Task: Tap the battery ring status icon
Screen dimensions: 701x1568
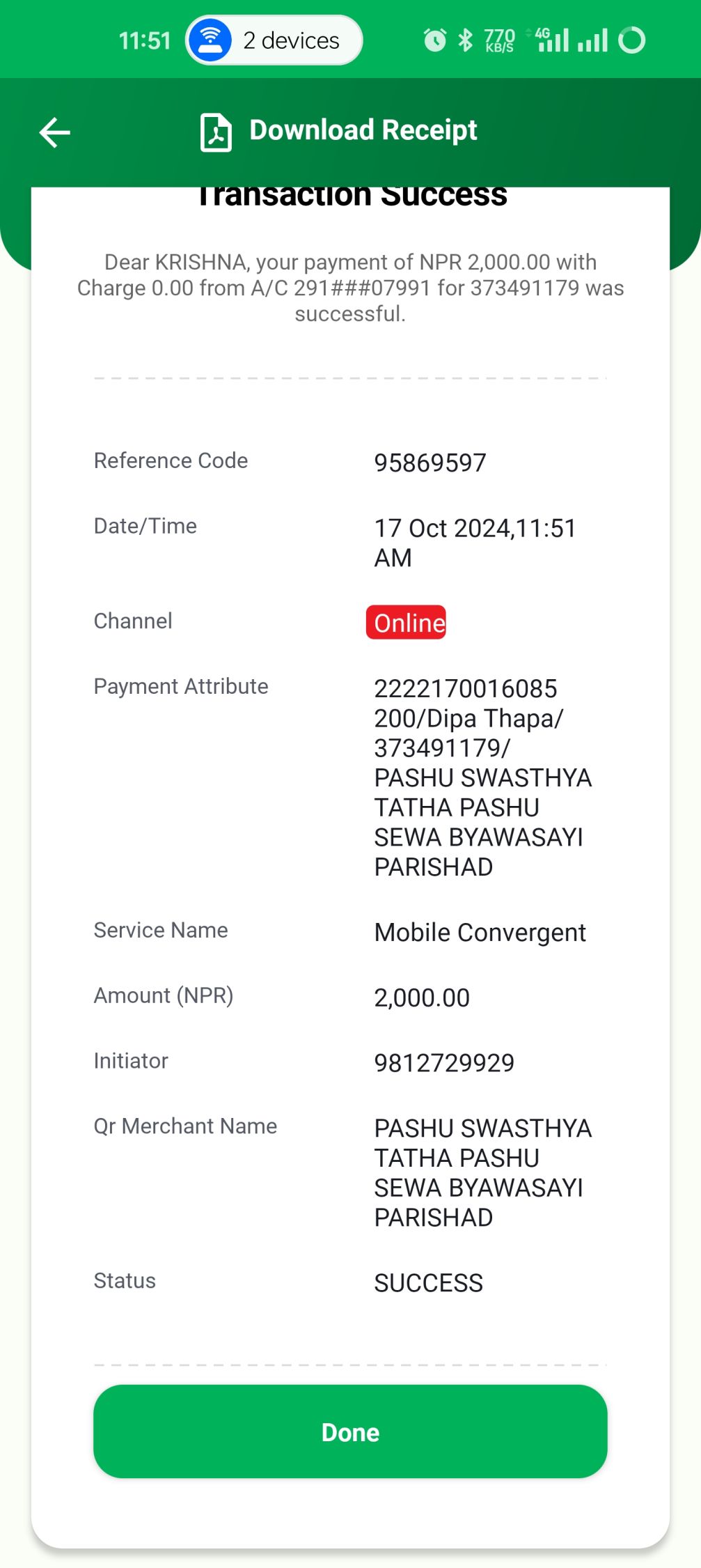Action: [x=632, y=40]
